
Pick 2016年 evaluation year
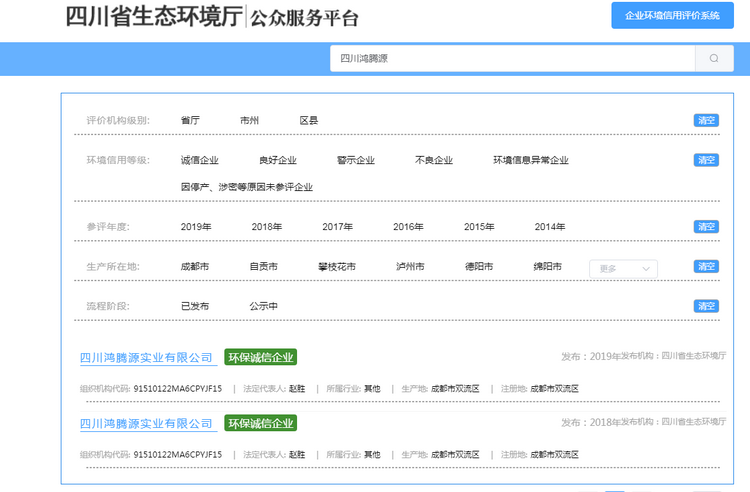pos(408,227)
